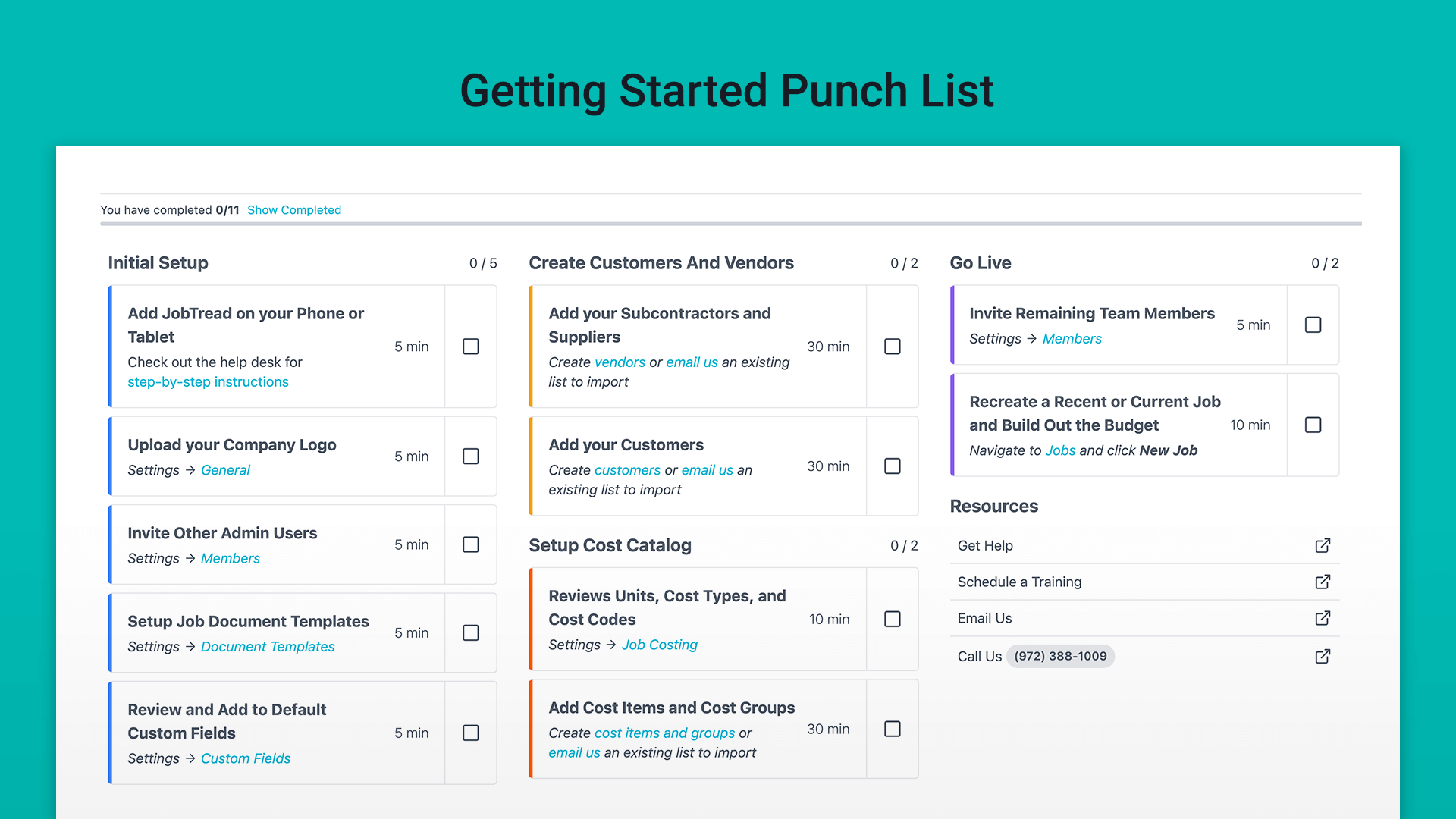This screenshot has width=1456, height=819.
Task: Open the step-by-step instructions link
Action: [208, 382]
